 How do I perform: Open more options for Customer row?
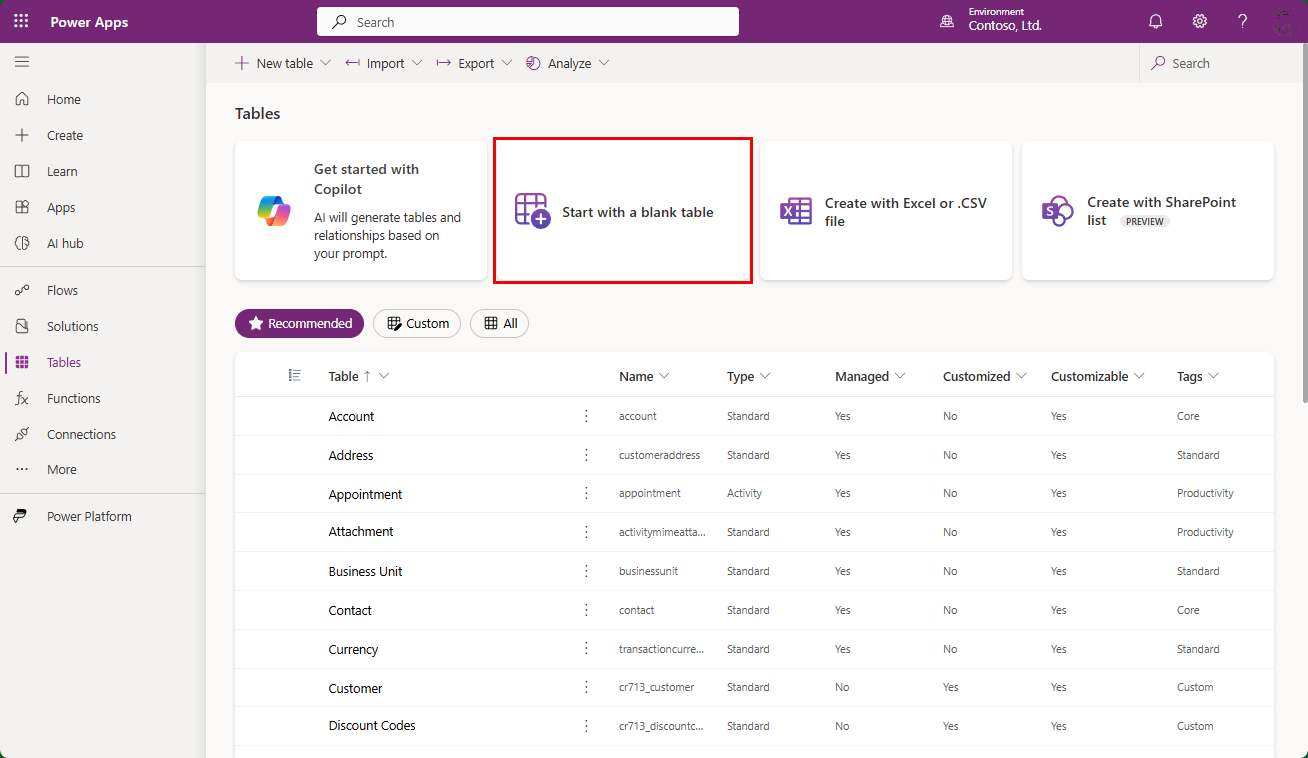coord(586,687)
